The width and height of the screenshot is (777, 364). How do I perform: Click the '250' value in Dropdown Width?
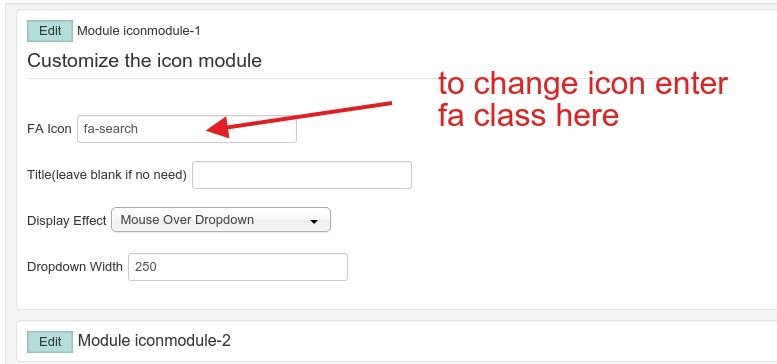tap(146, 267)
